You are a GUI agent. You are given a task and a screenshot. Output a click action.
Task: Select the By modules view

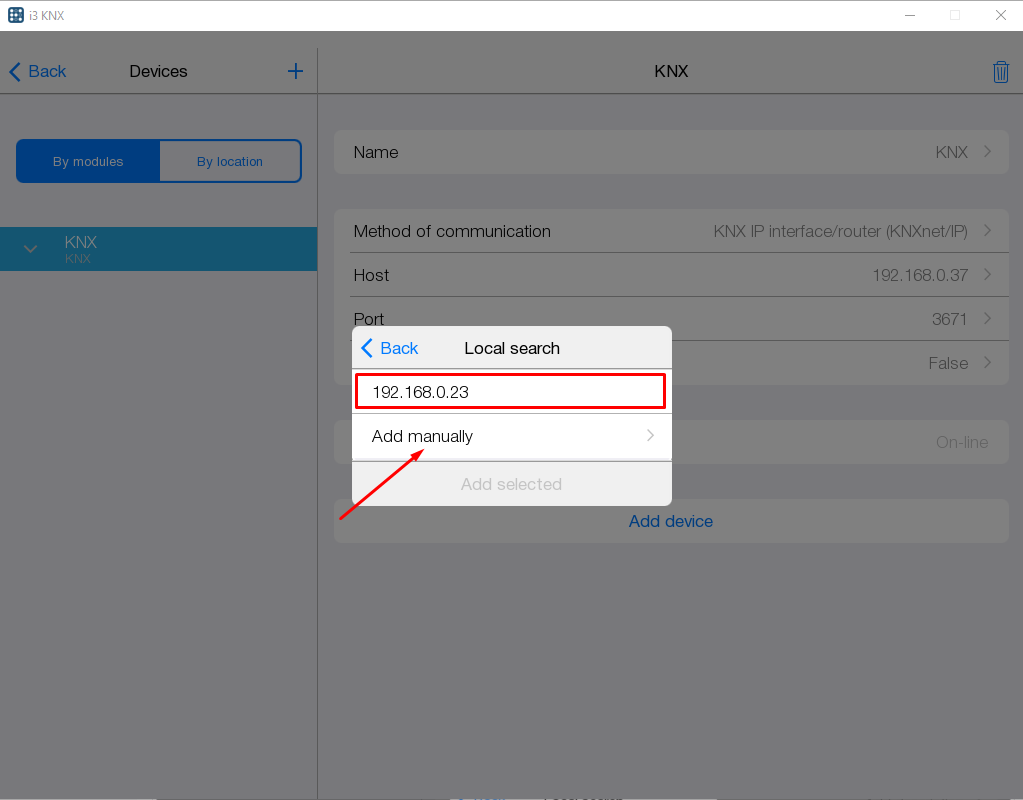pyautogui.click(x=88, y=161)
